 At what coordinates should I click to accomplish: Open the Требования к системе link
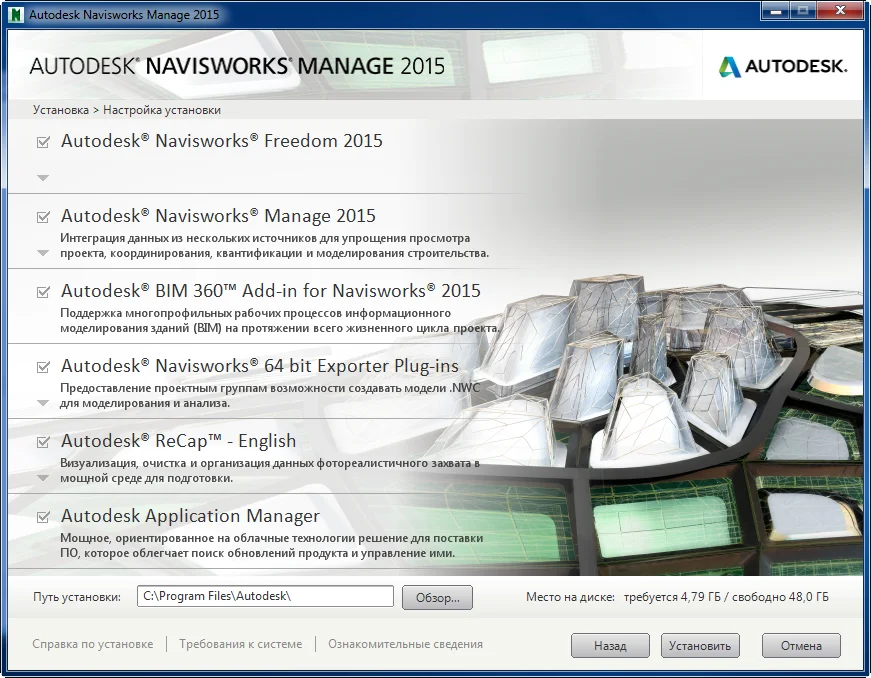click(240, 644)
